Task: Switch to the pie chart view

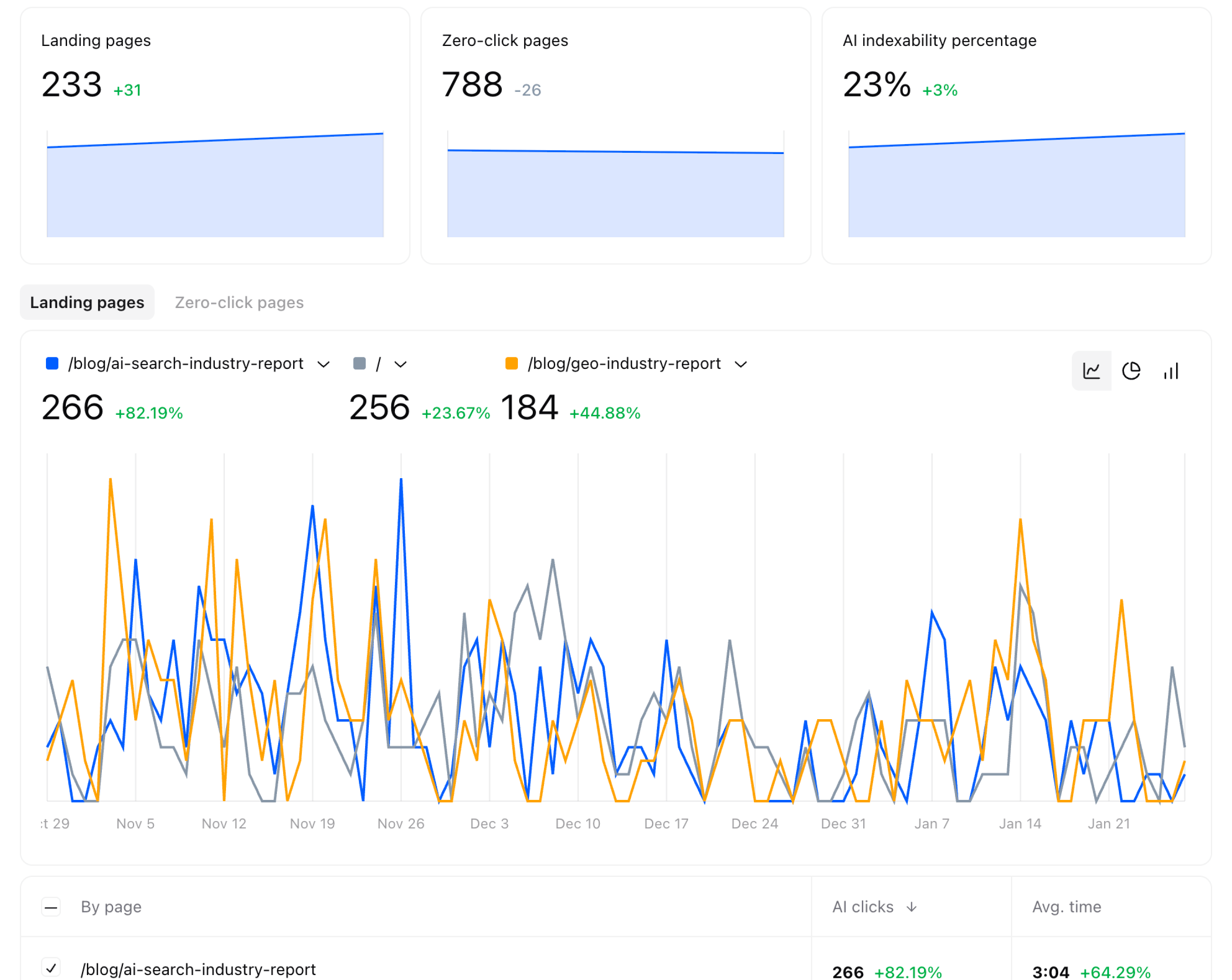Action: coord(1131,370)
